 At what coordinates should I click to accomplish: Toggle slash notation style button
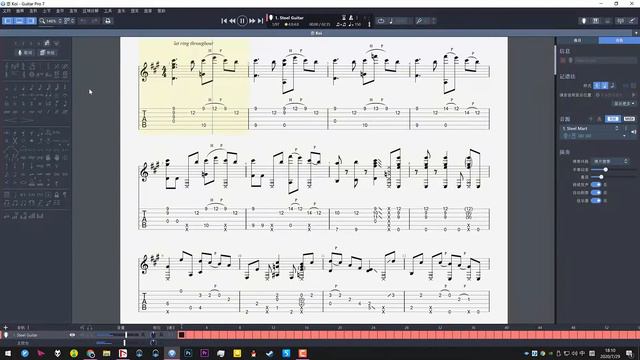coord(613,85)
